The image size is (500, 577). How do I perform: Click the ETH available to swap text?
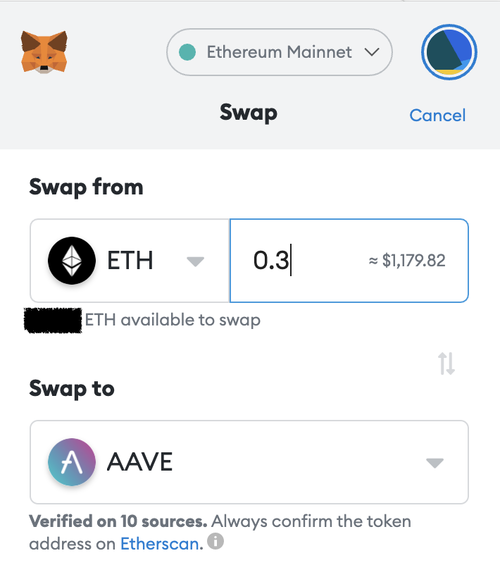[x=173, y=320]
